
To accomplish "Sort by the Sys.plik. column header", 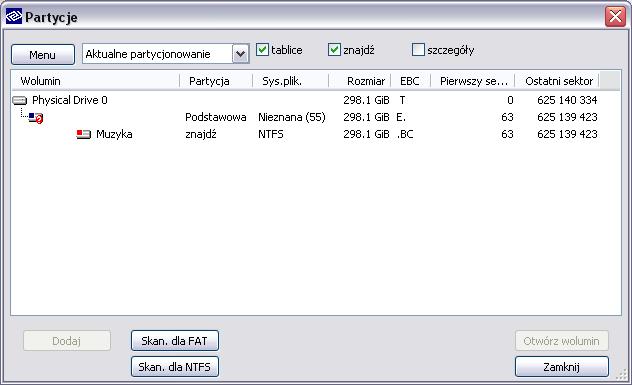I will [291, 81].
